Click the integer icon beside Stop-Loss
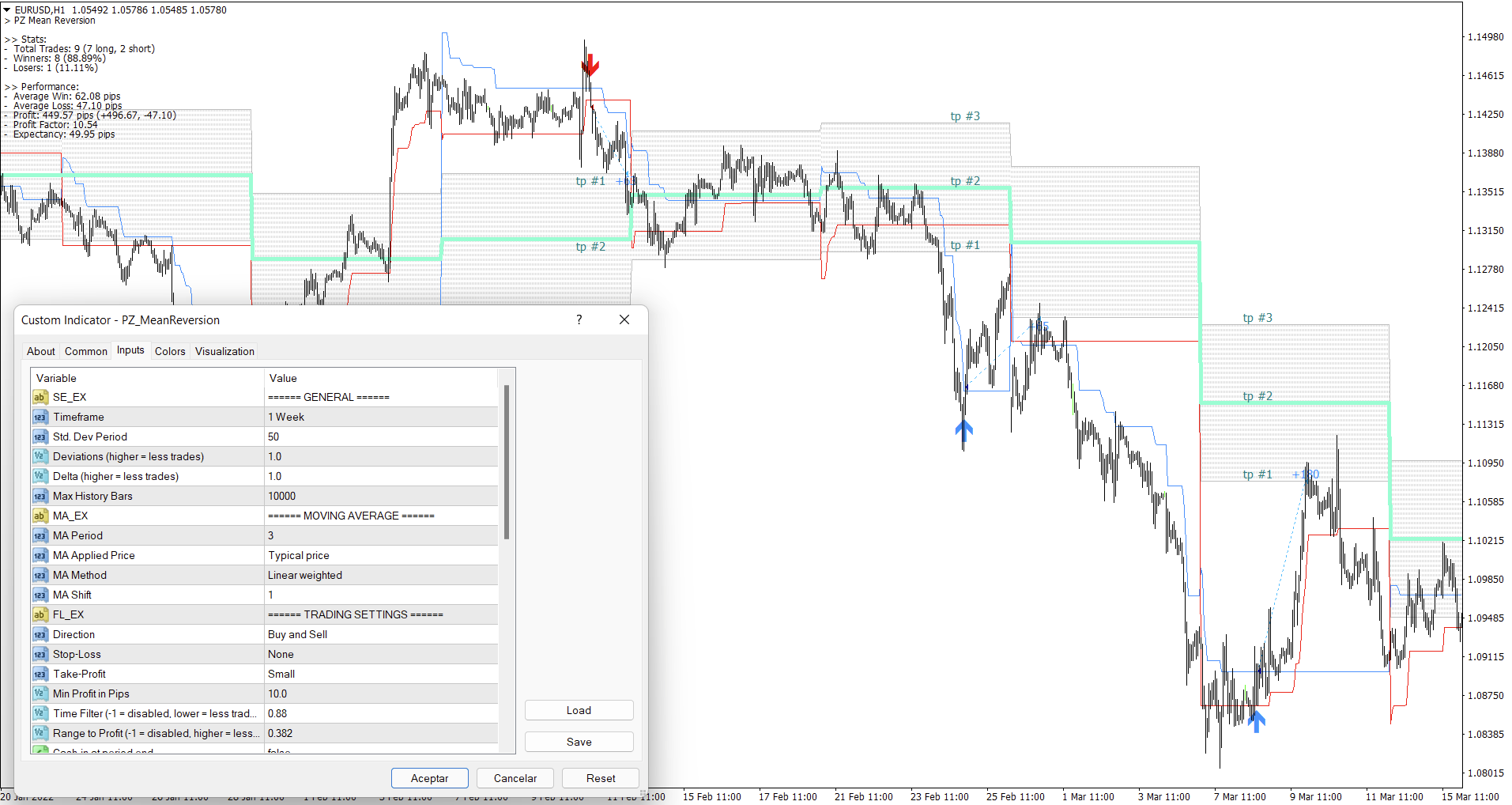 [x=40, y=654]
